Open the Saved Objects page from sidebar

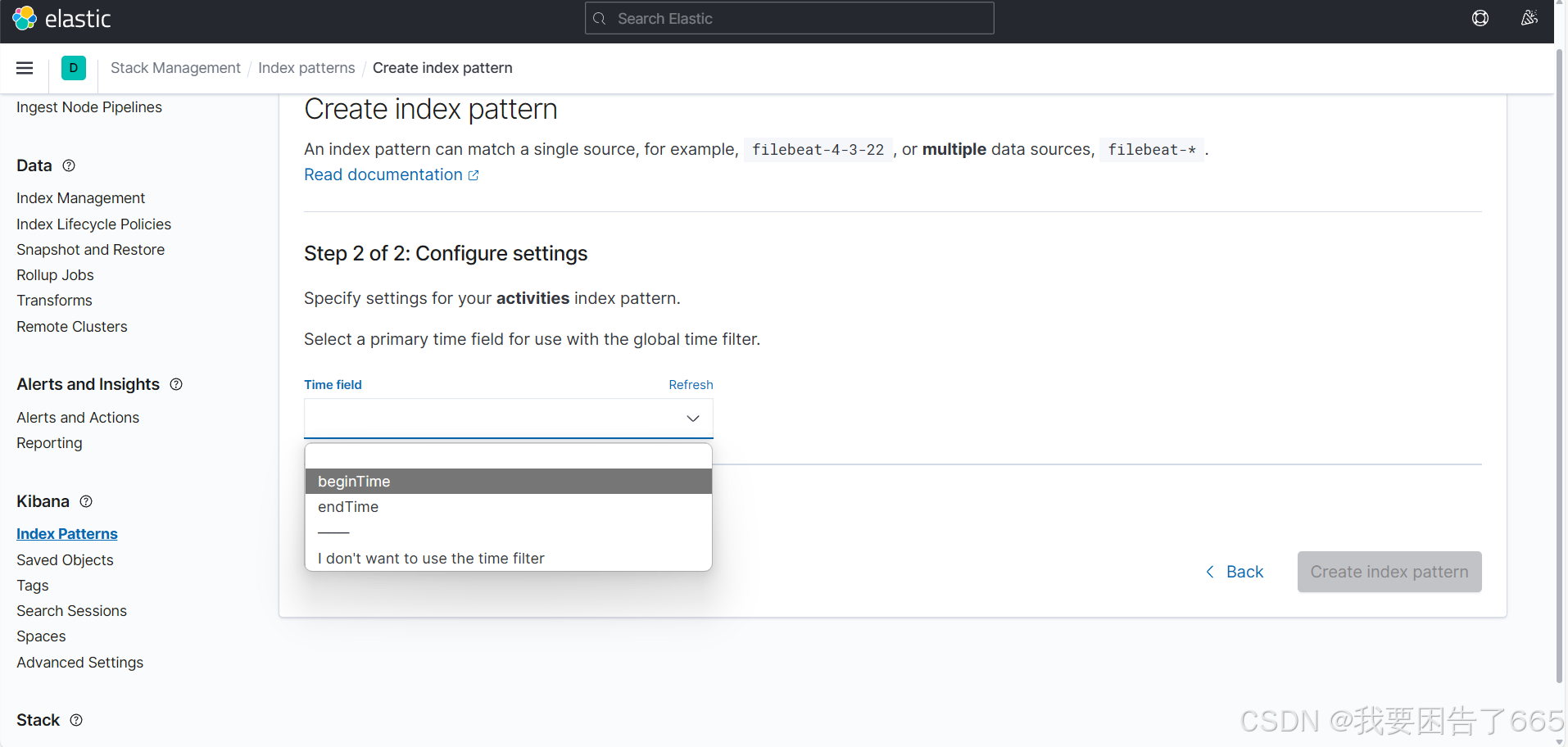coord(65,559)
